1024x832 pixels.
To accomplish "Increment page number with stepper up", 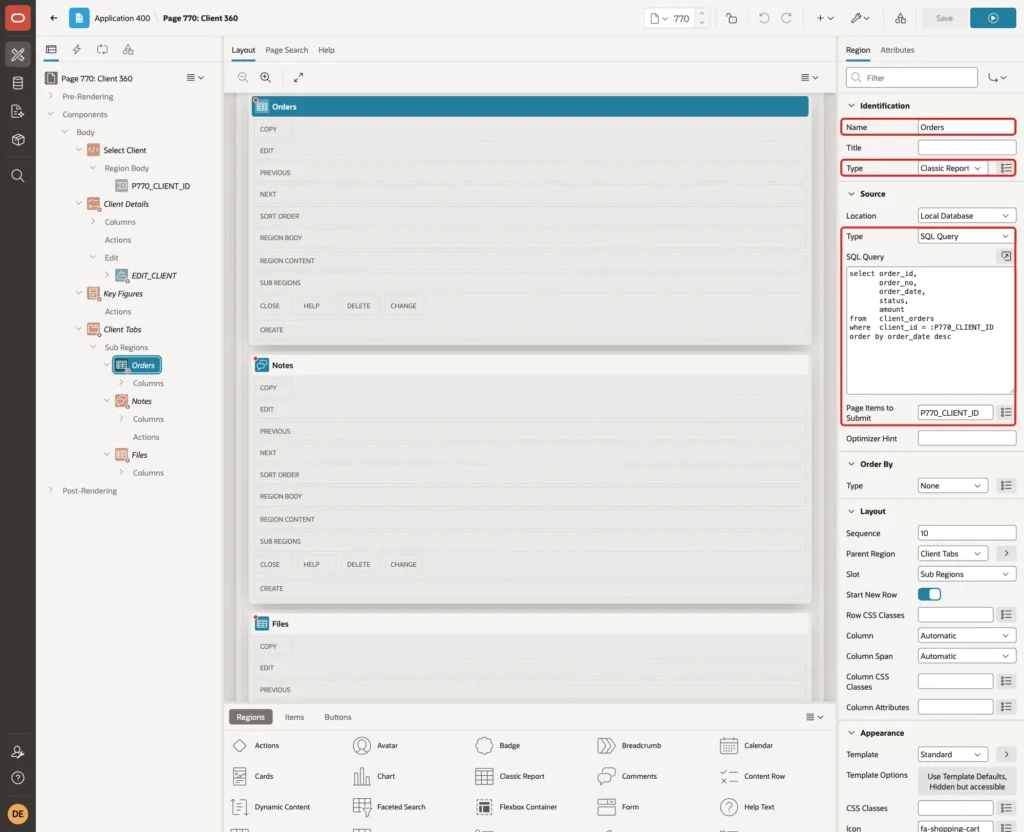I will [x=702, y=13].
